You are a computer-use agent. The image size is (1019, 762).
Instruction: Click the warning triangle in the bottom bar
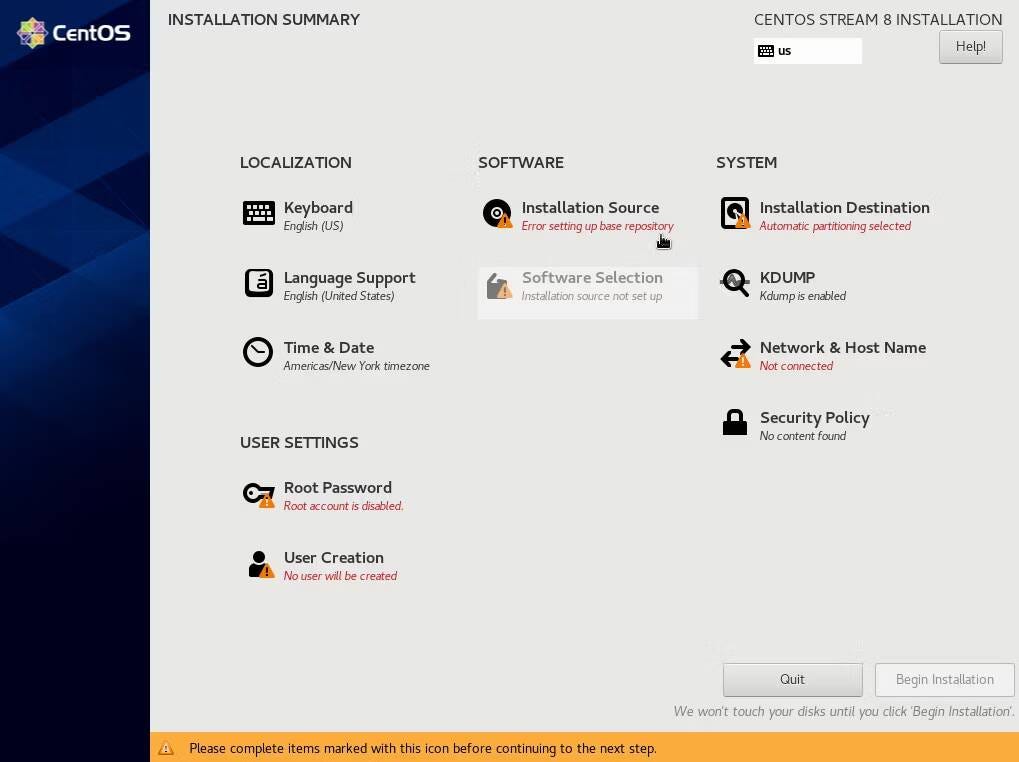[x=166, y=748]
